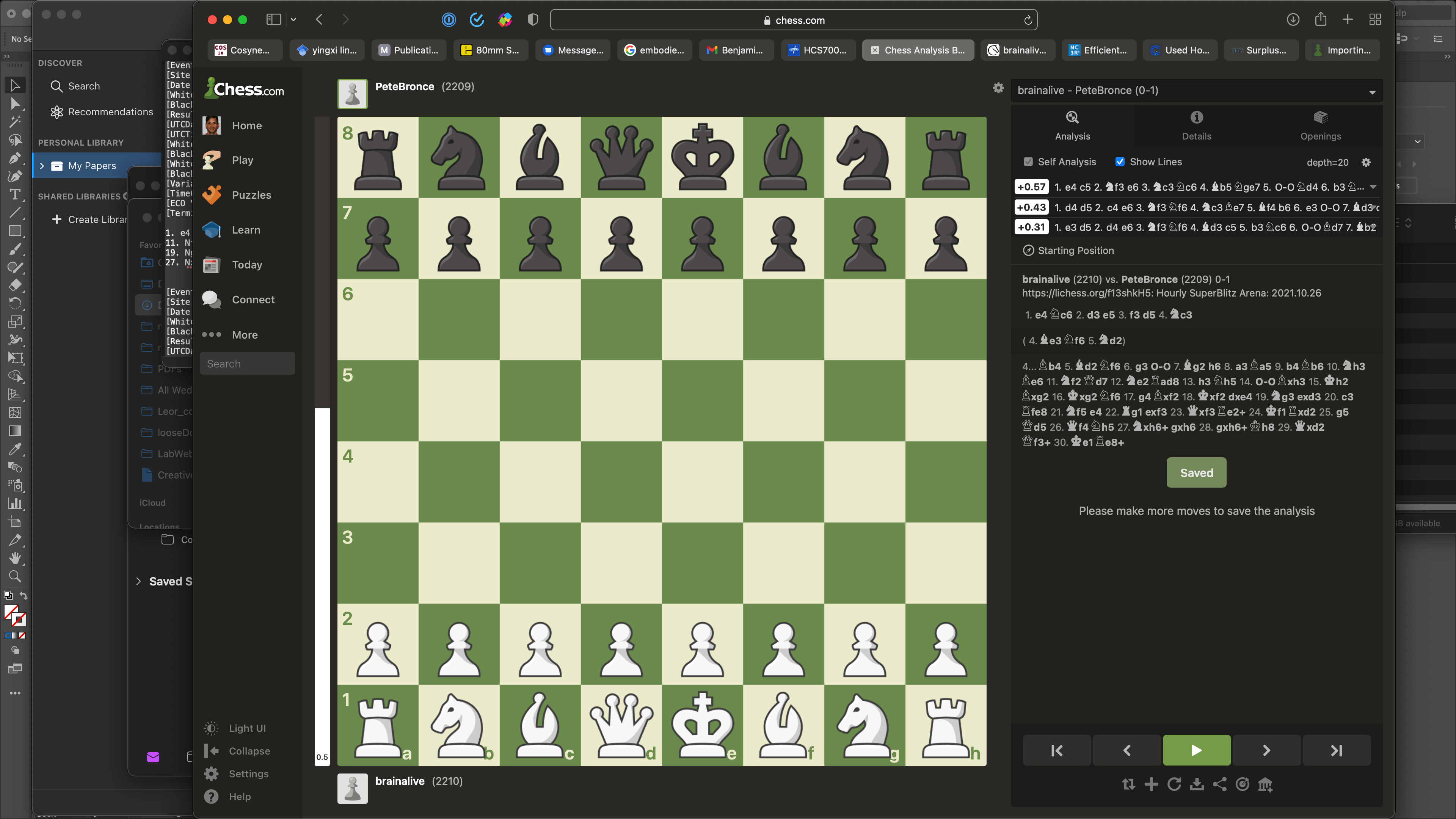This screenshot has width=1456, height=819.
Task: Switch to the Used Ho... browser tab
Action: pos(1180,50)
